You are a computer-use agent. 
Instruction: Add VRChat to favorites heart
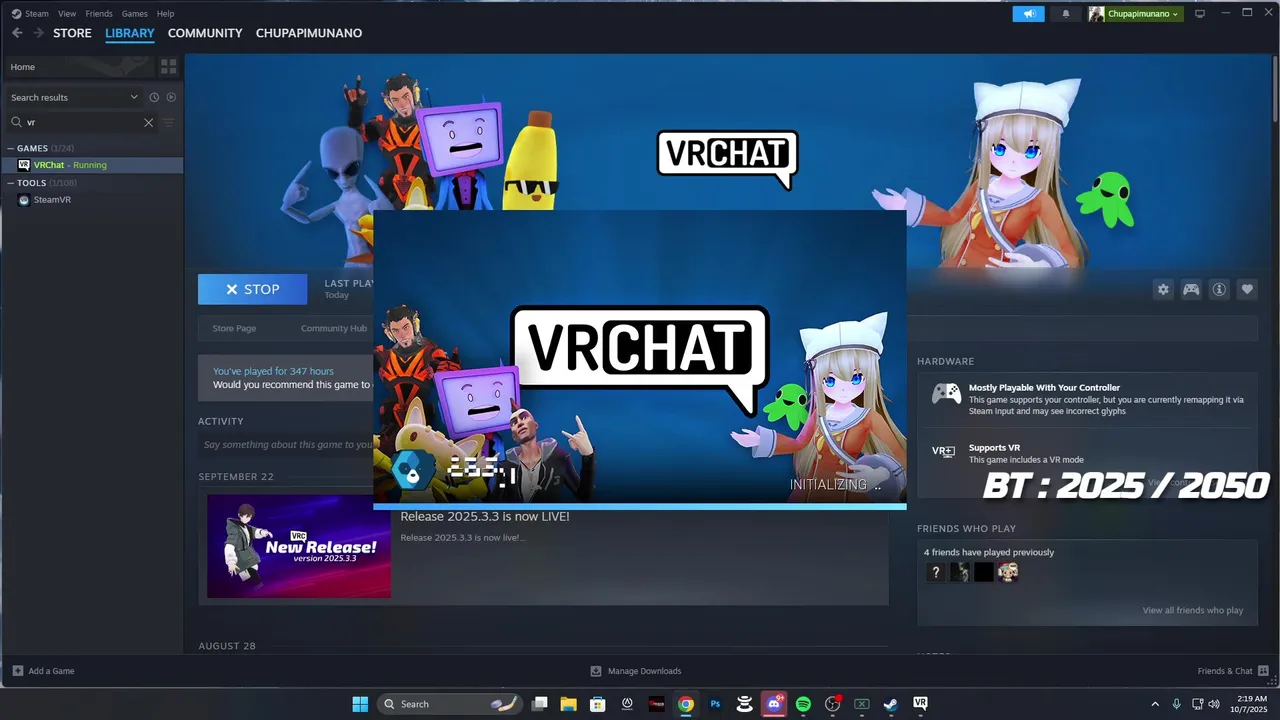(1247, 289)
